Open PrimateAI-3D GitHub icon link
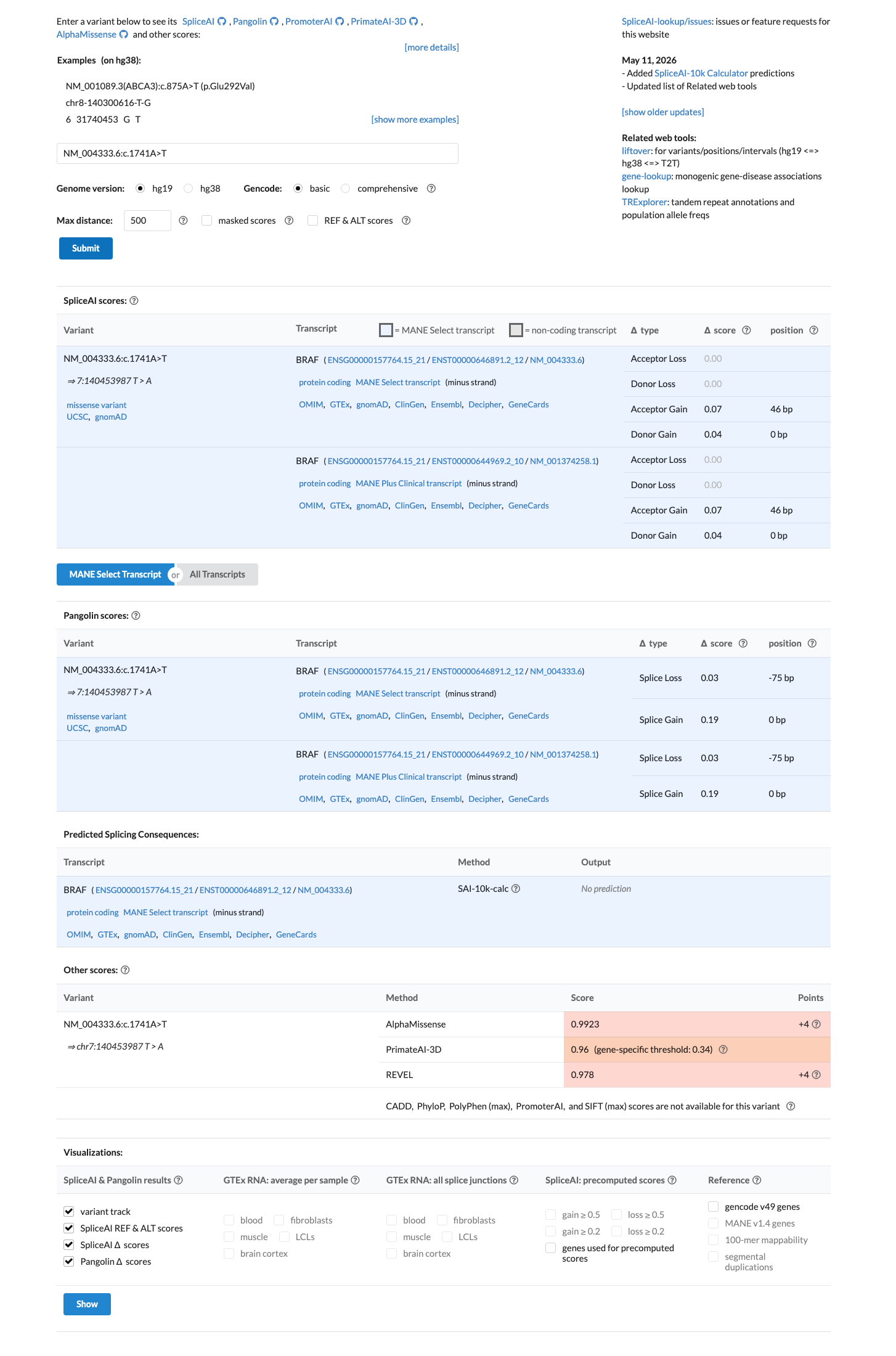The width and height of the screenshot is (896, 1356). click(413, 22)
